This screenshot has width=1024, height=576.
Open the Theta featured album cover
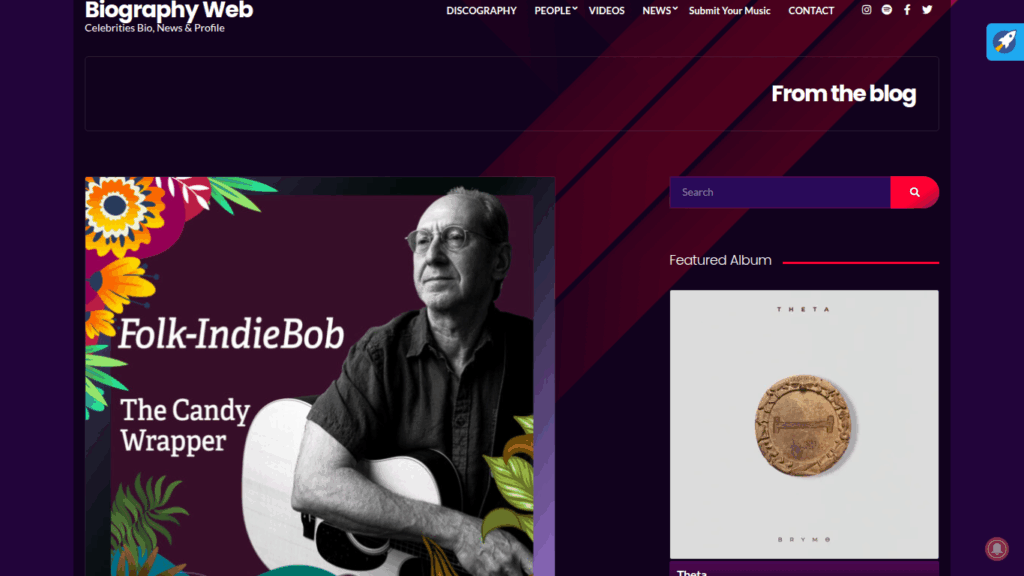(804, 424)
